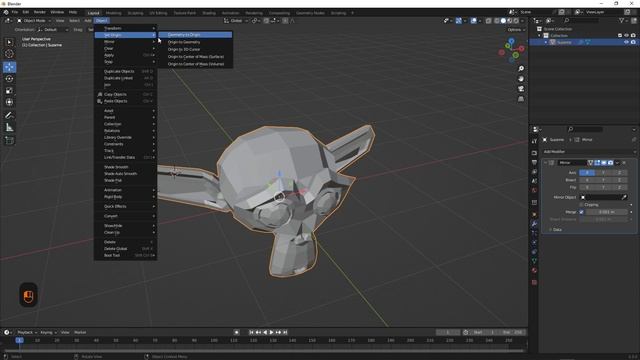Viewport: 640px width, 360px height.
Task: Click the zoom viewport magnifier icon
Action: [x=521, y=69]
